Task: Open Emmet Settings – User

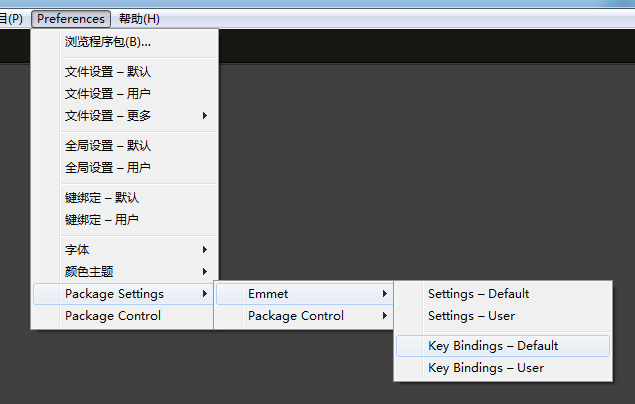Action: coord(471,316)
